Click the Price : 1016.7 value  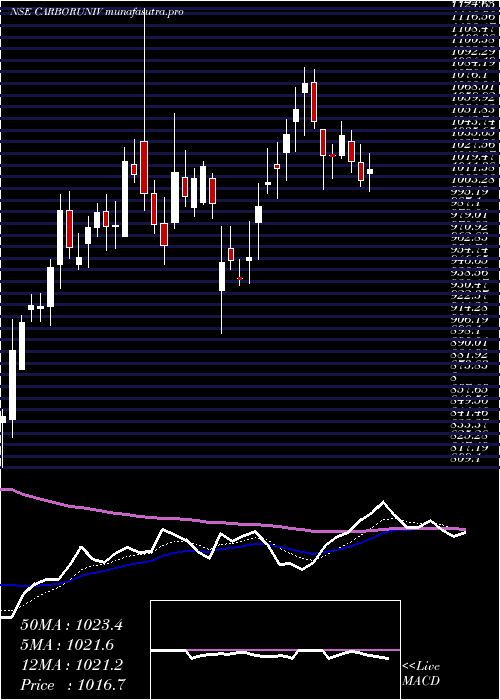coord(73,684)
